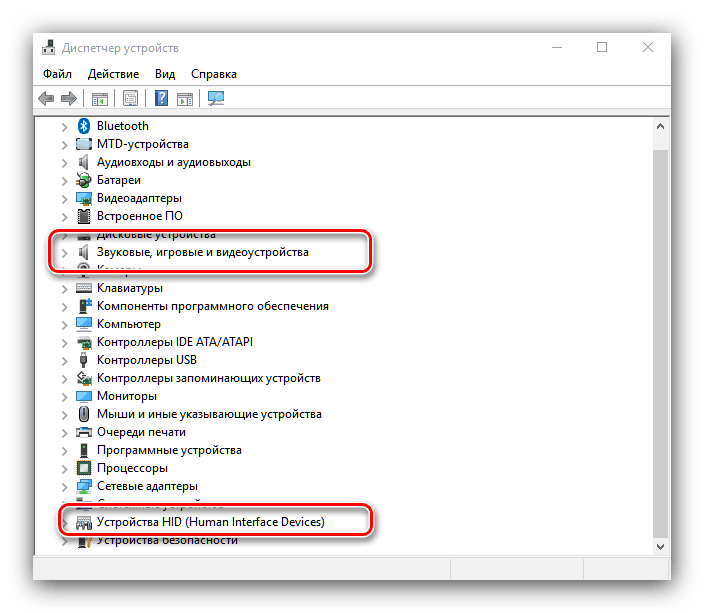
Task: Select Устройства HID (Human Interface Devices) text
Action: (211, 522)
